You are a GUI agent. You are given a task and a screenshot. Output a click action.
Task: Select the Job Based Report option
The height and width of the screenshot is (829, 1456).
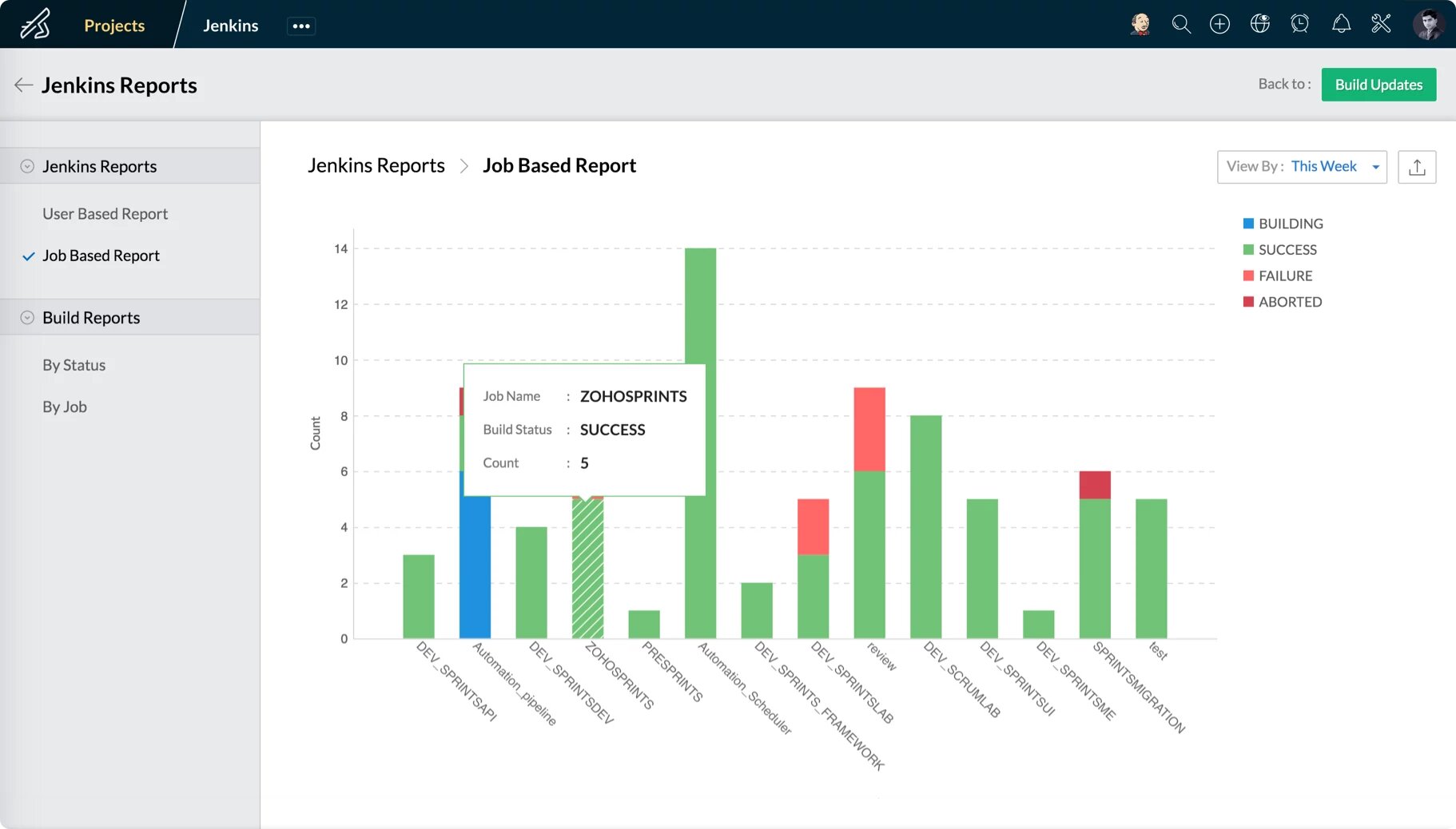(x=101, y=256)
